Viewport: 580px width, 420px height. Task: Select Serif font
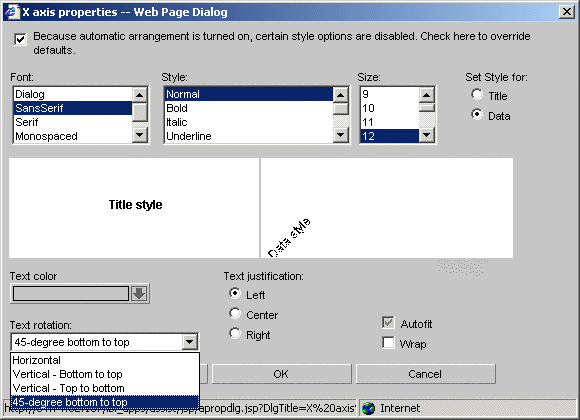pos(72,122)
